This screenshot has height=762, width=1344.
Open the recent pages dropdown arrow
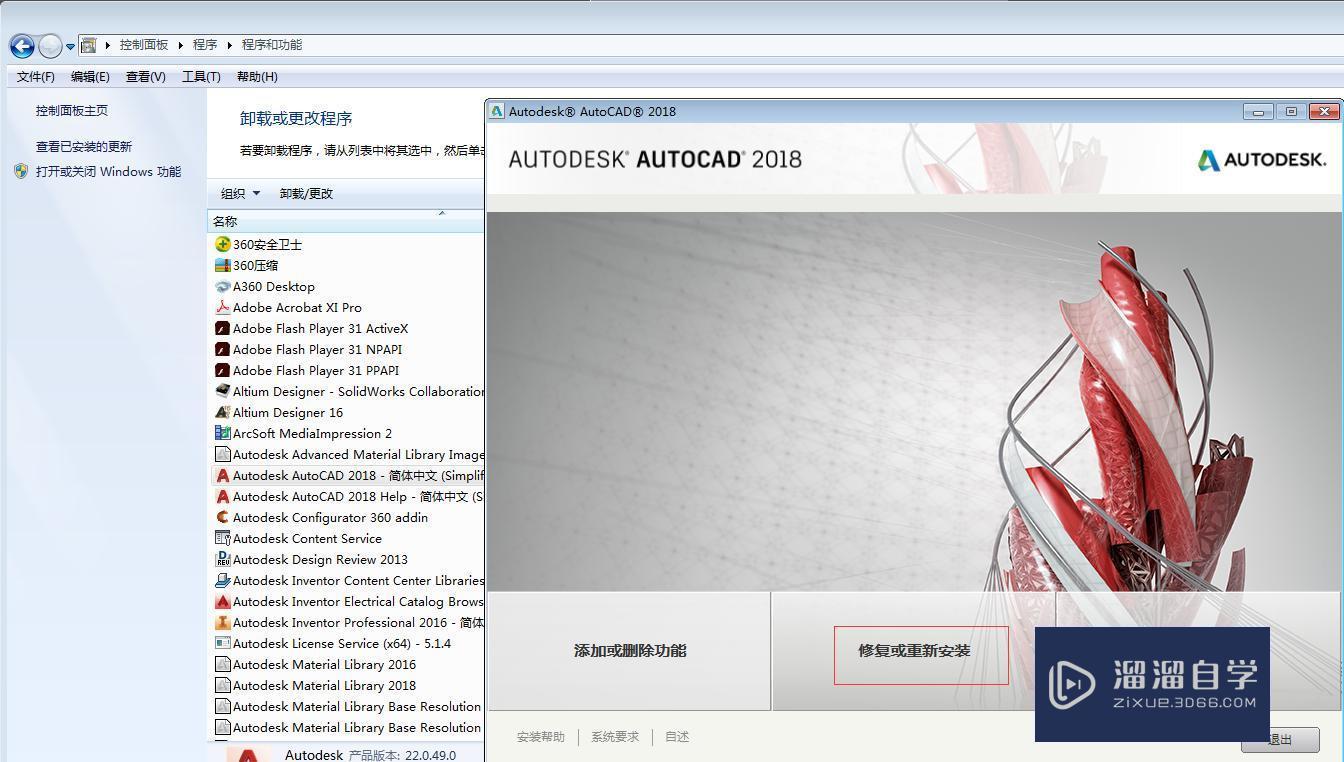point(70,46)
